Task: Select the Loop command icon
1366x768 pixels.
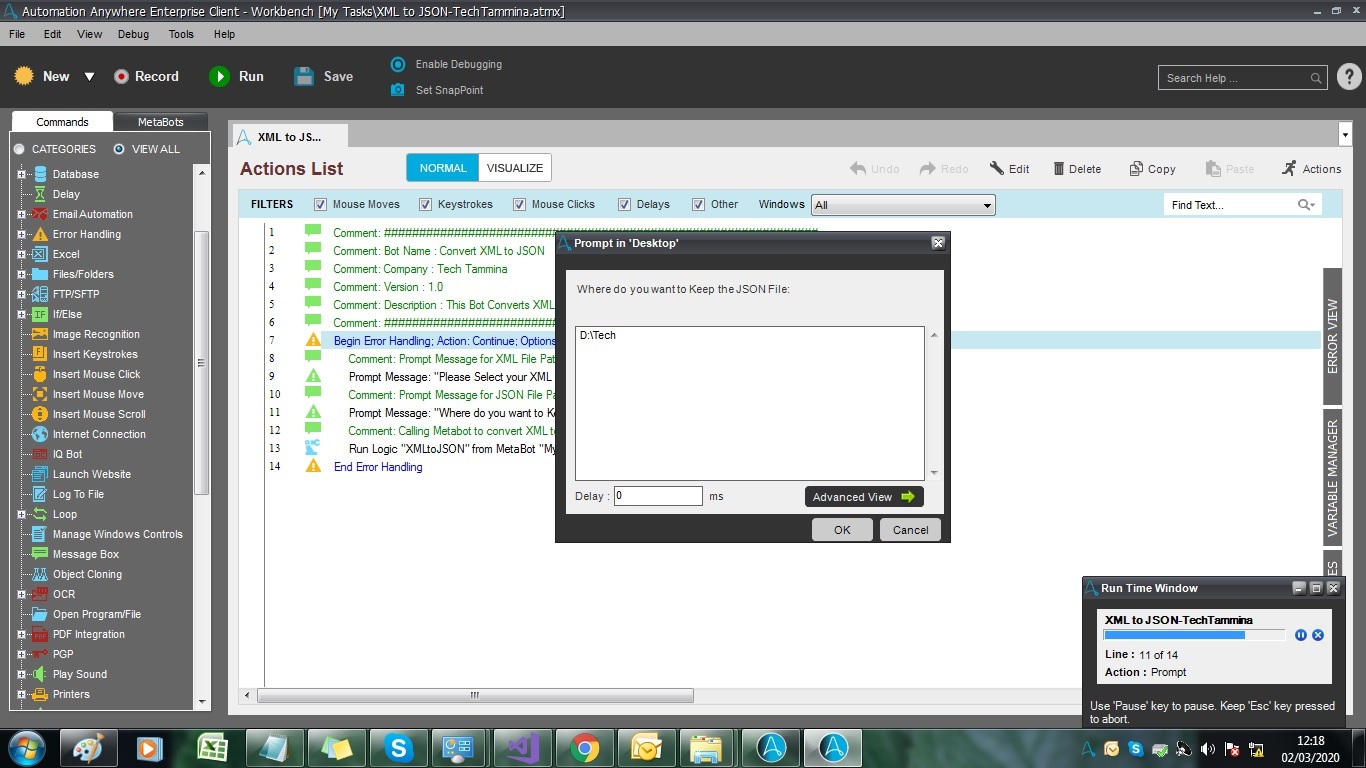Action: [40, 514]
